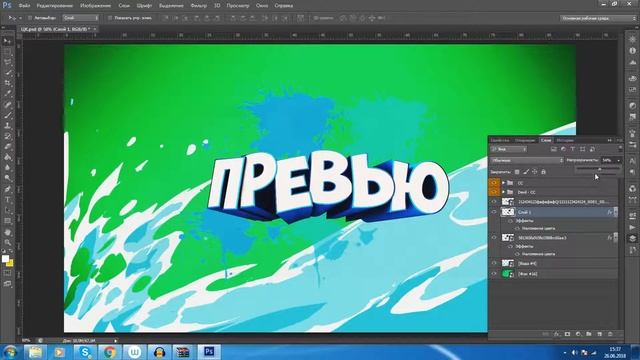Image resolution: width=640 pixels, height=360 pixels.
Task: Delete layer trash icon
Action: (610, 334)
